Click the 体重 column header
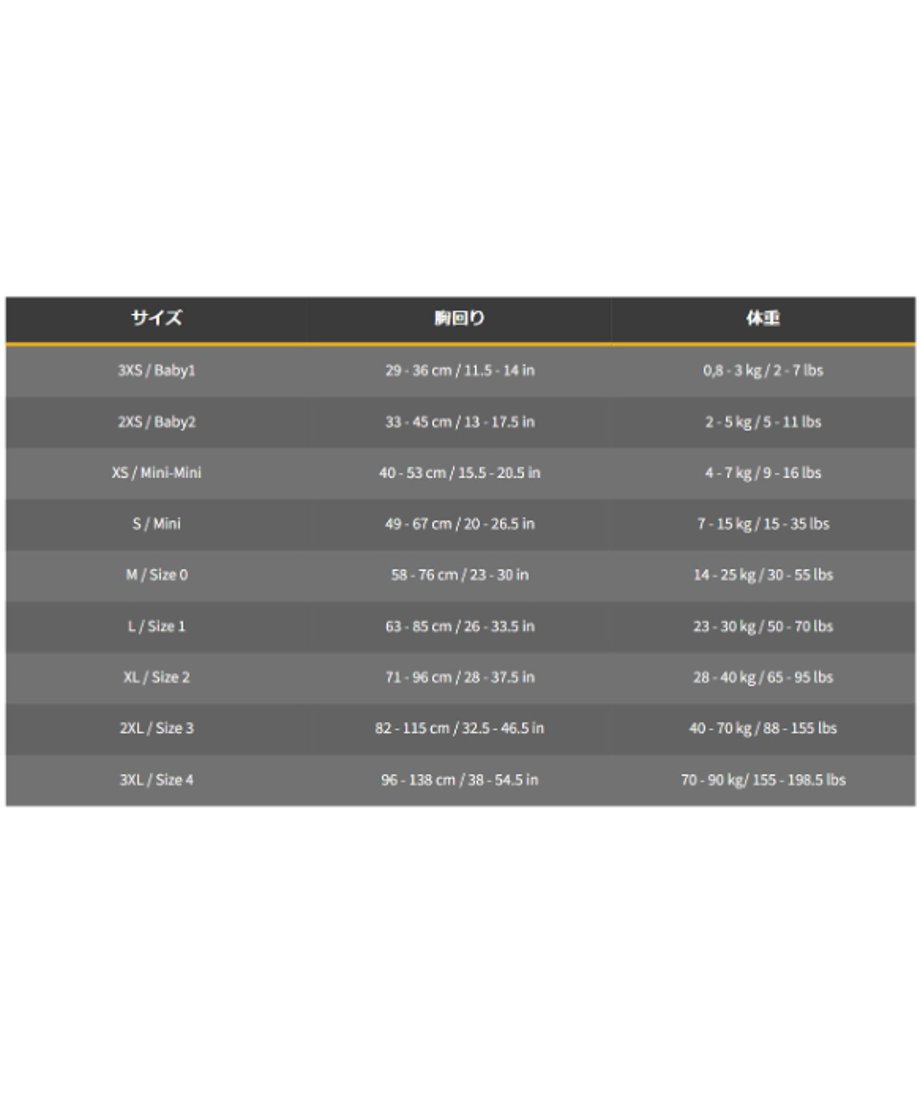This screenshot has width=920, height=1104. click(x=763, y=318)
